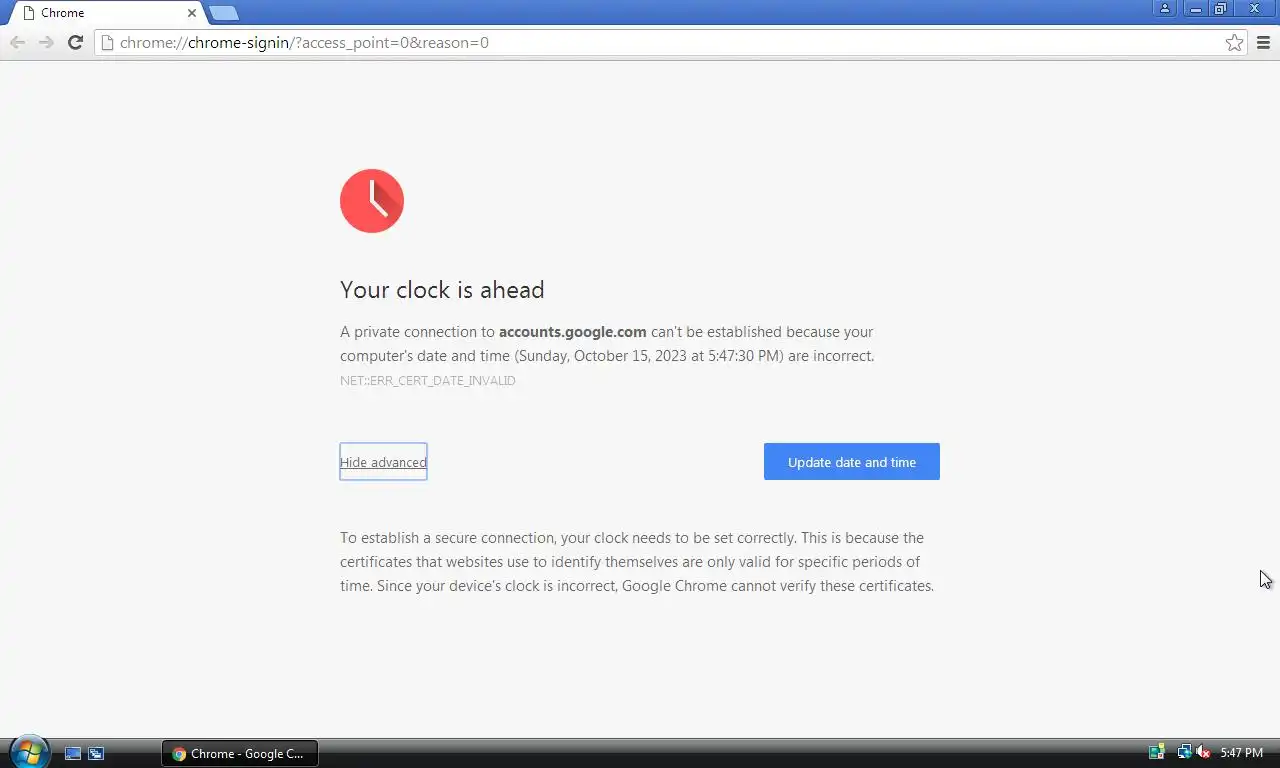Minimize the Chrome window

tap(1195, 9)
